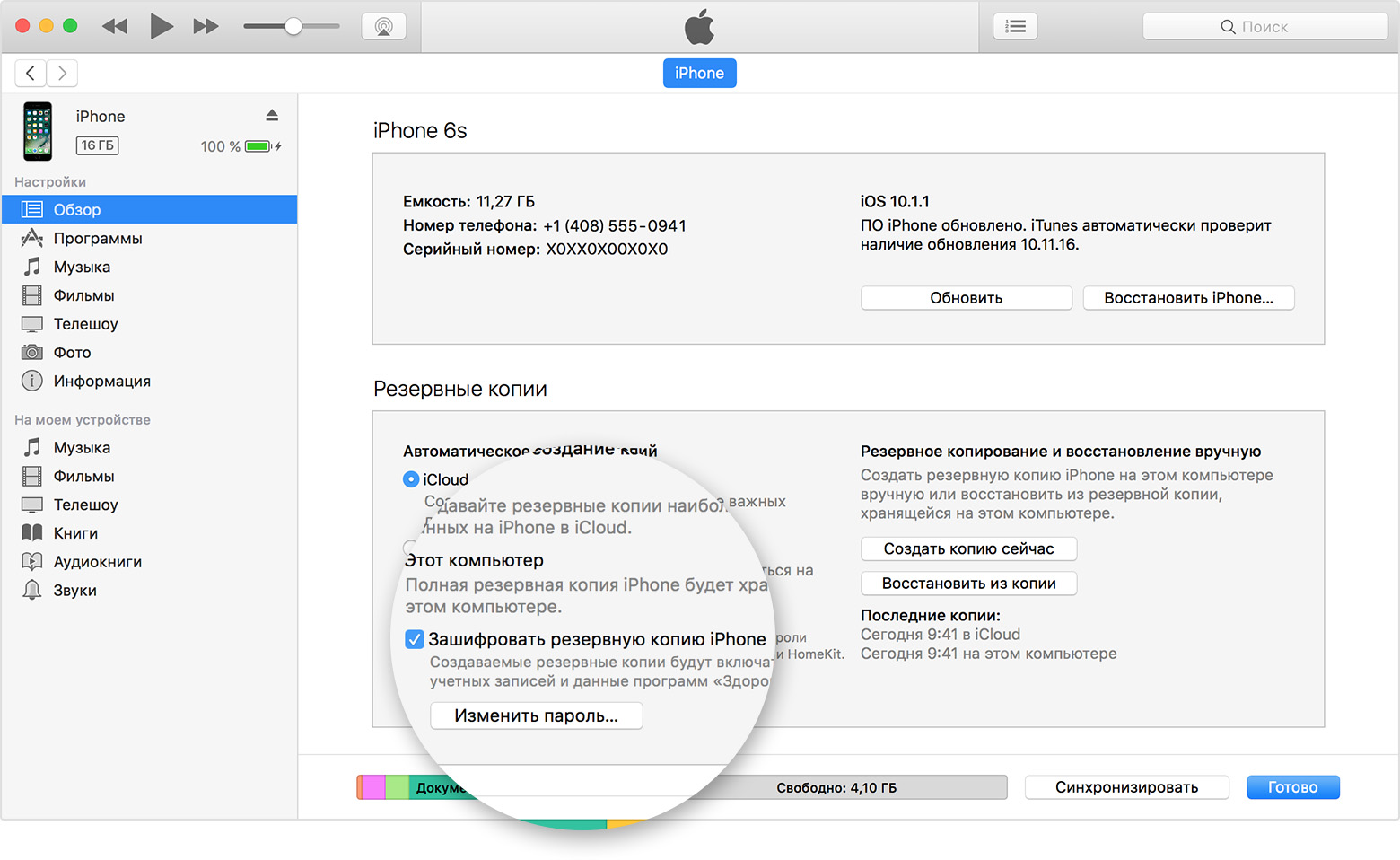This screenshot has height=860, width=1400.
Task: Click the Звуки bell icon
Action: click(x=32, y=590)
